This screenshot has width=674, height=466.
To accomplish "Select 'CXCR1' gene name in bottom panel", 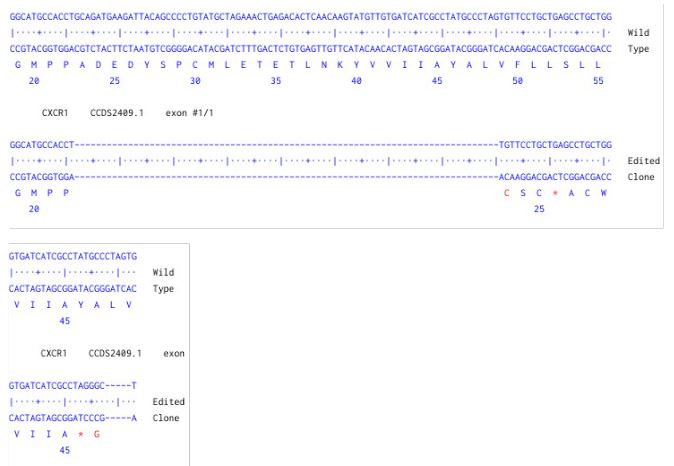I will coord(54,353).
